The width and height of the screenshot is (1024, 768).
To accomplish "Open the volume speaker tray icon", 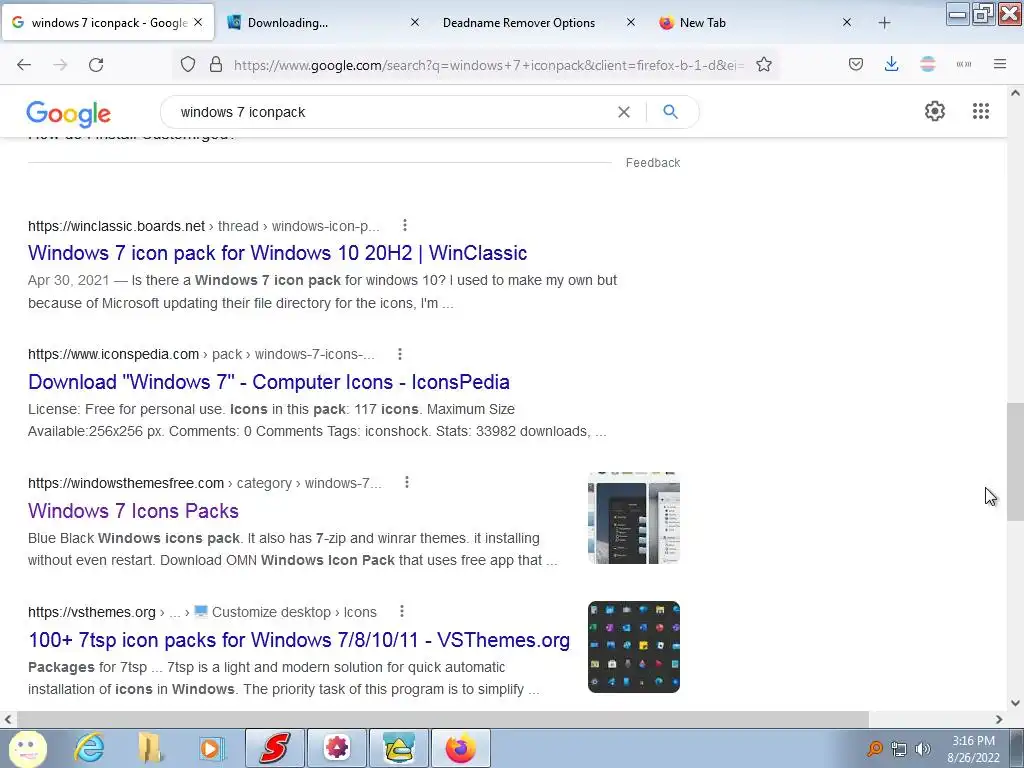I will [x=923, y=749].
